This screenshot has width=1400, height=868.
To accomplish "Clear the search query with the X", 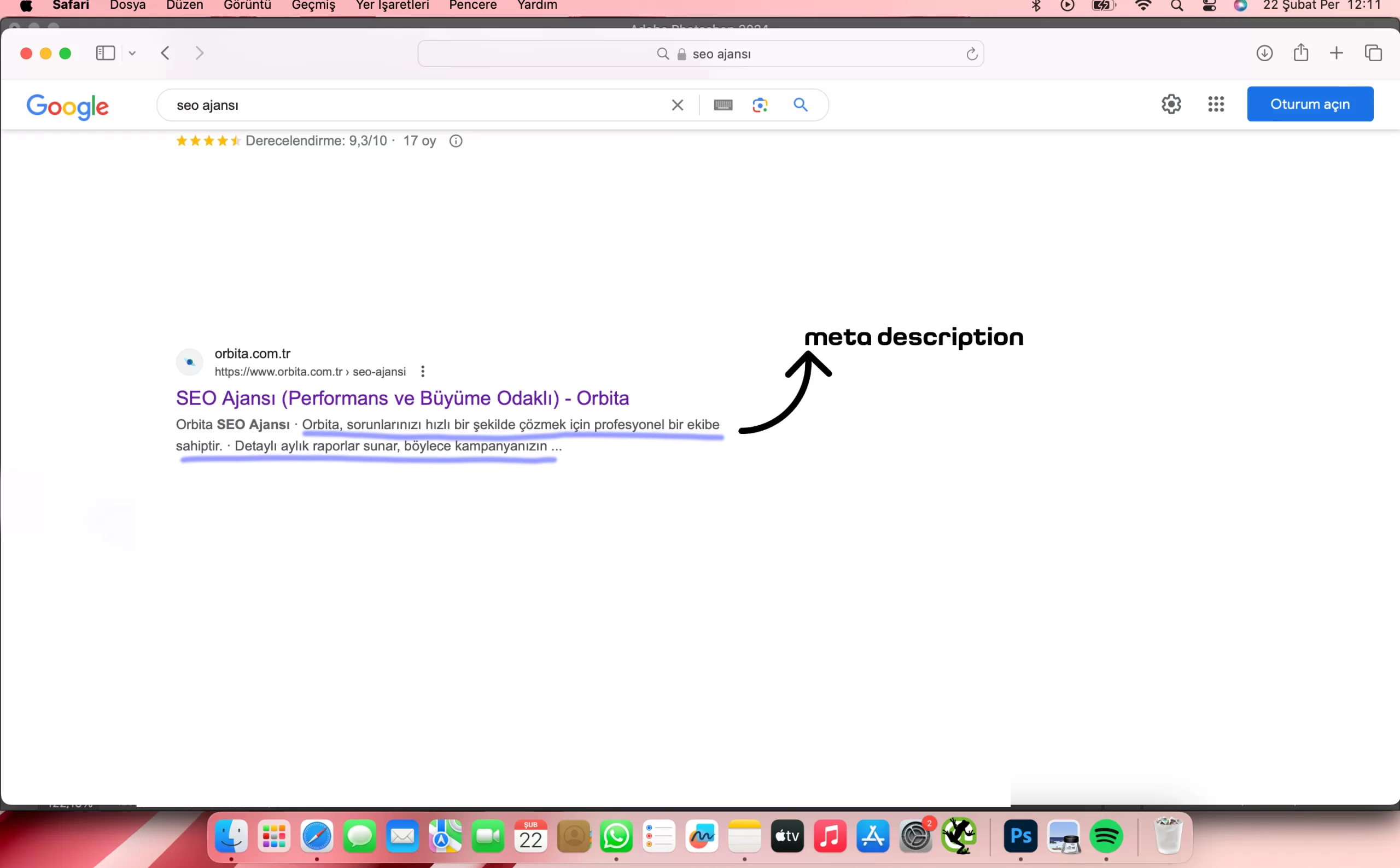I will pos(677,105).
